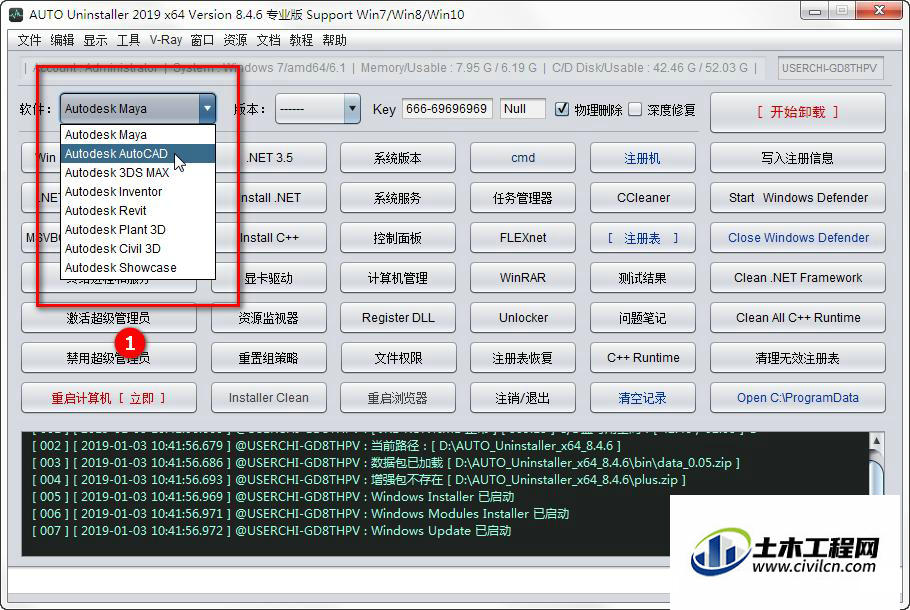Click the FLEXnet button

click(x=522, y=238)
